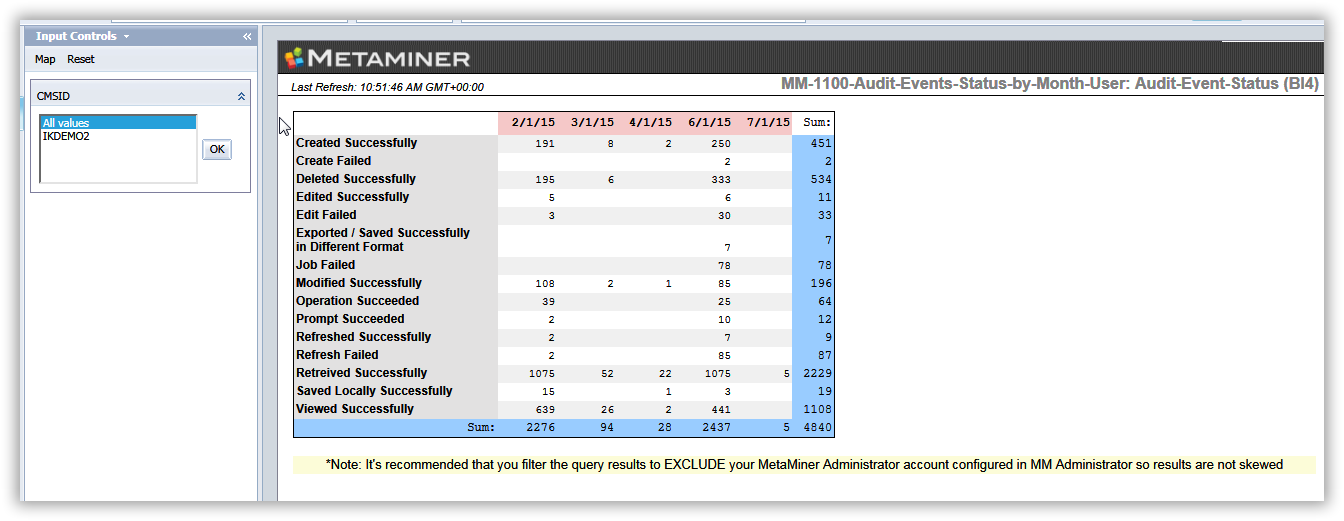Select the Job Failed row label
Viewport: 1344px width, 521px height.
pyautogui.click(x=326, y=265)
